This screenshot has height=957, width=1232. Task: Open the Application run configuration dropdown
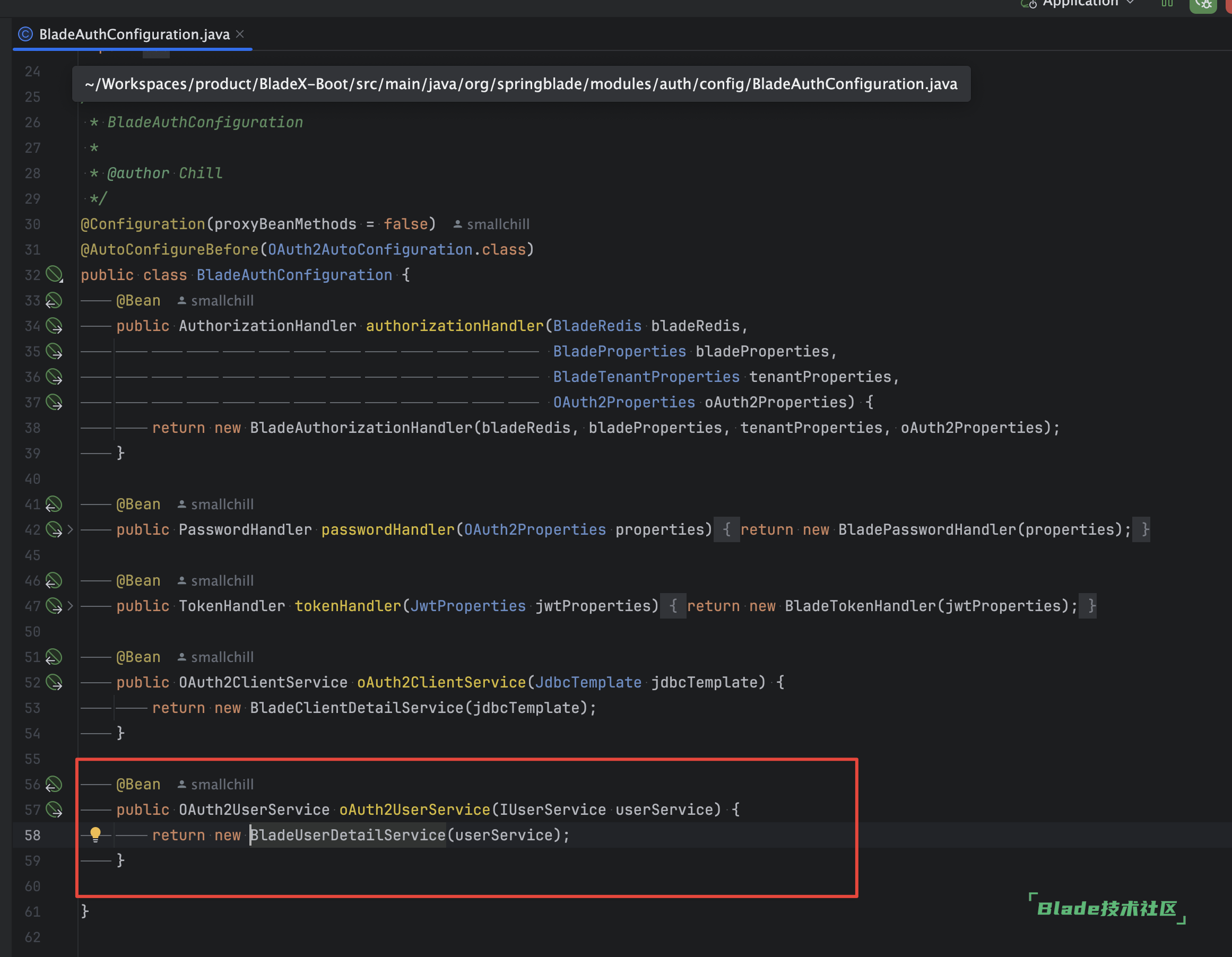coord(1089,3)
